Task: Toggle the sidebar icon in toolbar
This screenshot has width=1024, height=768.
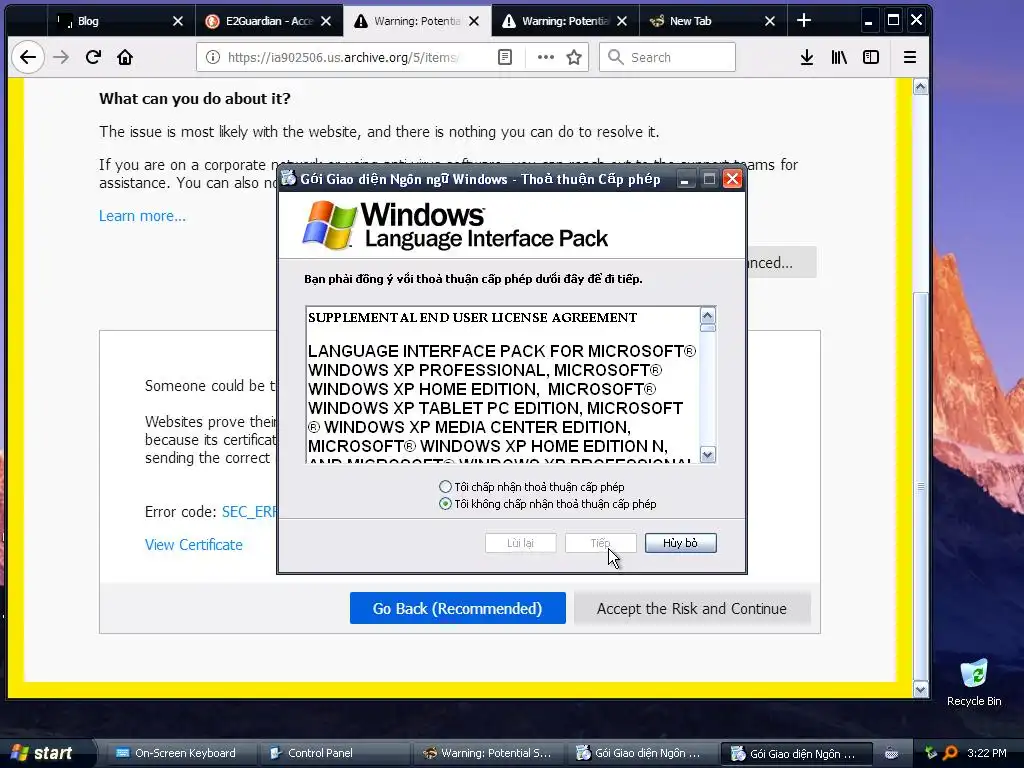Action: (x=871, y=57)
